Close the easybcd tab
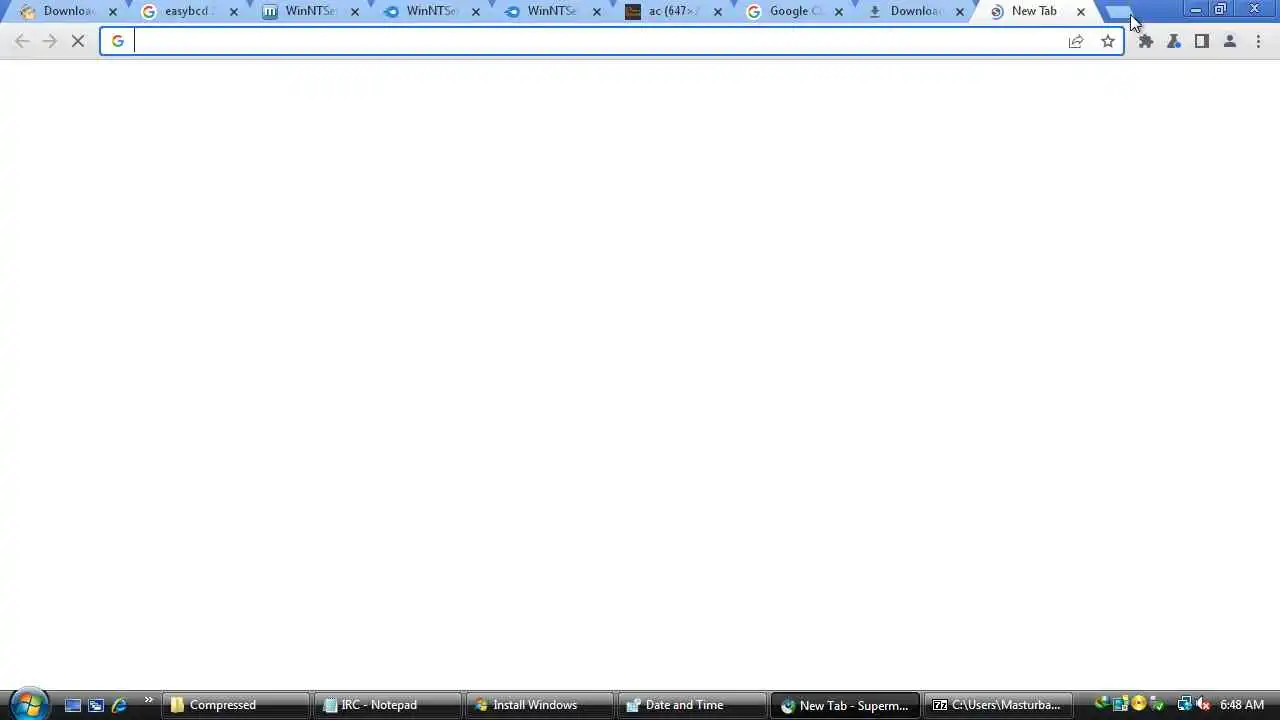Viewport: 1280px width, 720px height. 234,12
